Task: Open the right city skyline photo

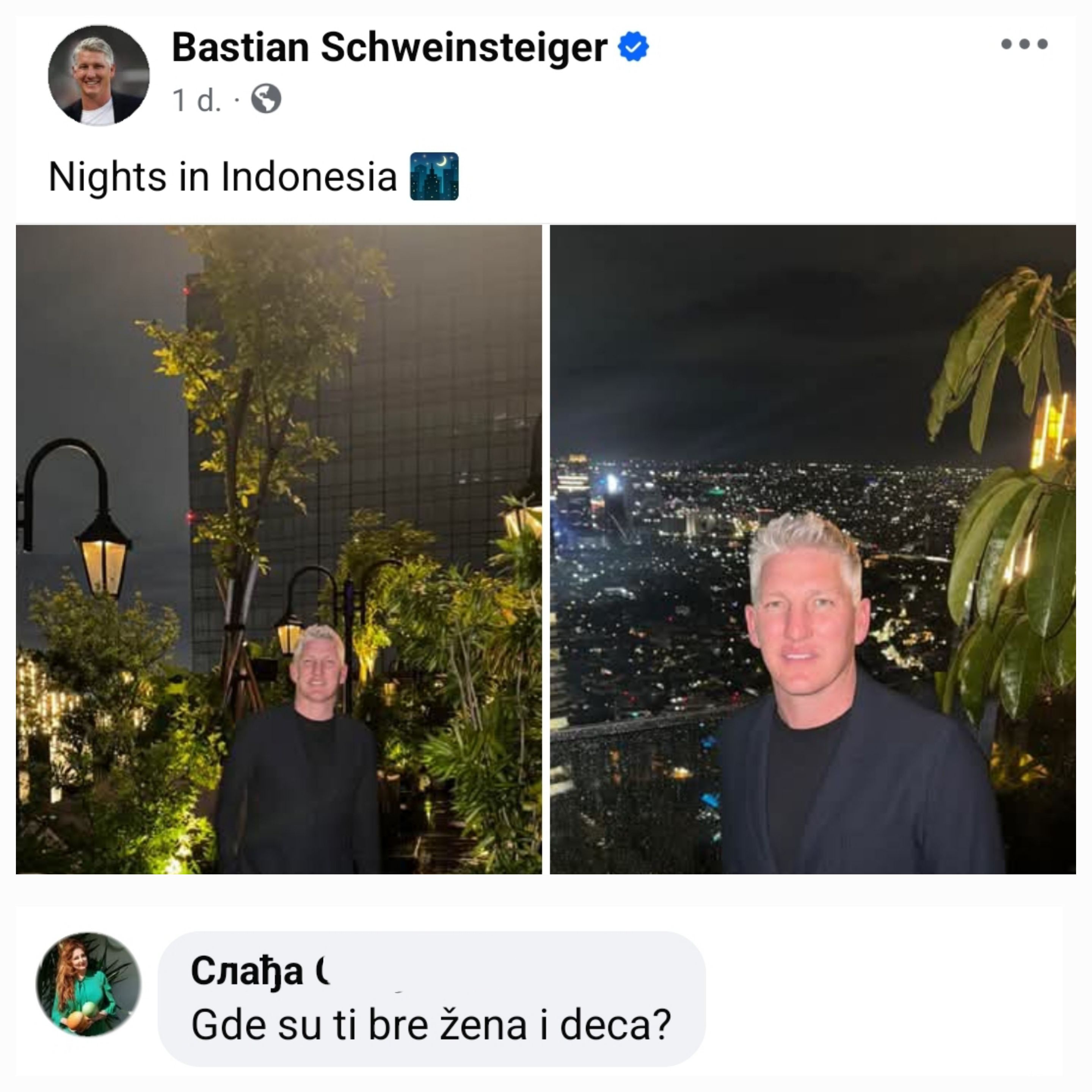Action: click(813, 549)
